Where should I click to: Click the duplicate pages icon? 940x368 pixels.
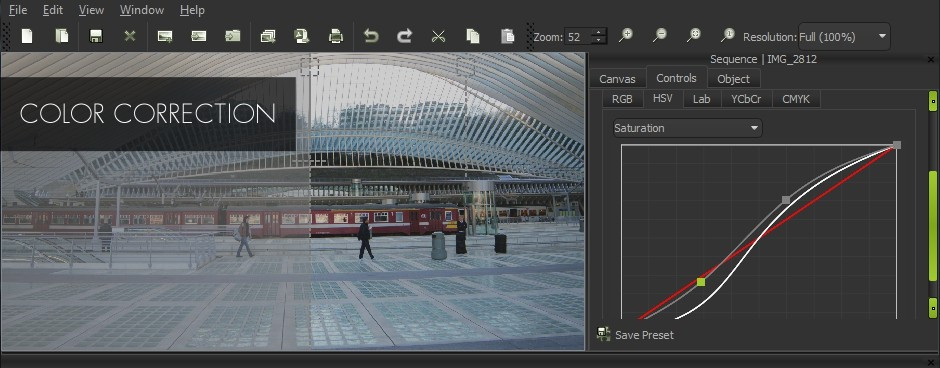click(62, 36)
